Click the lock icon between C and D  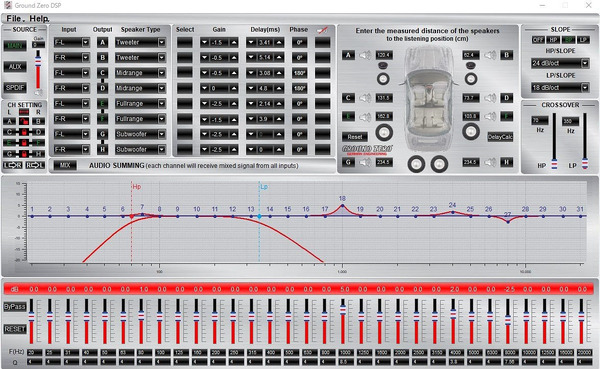[x=24, y=132]
